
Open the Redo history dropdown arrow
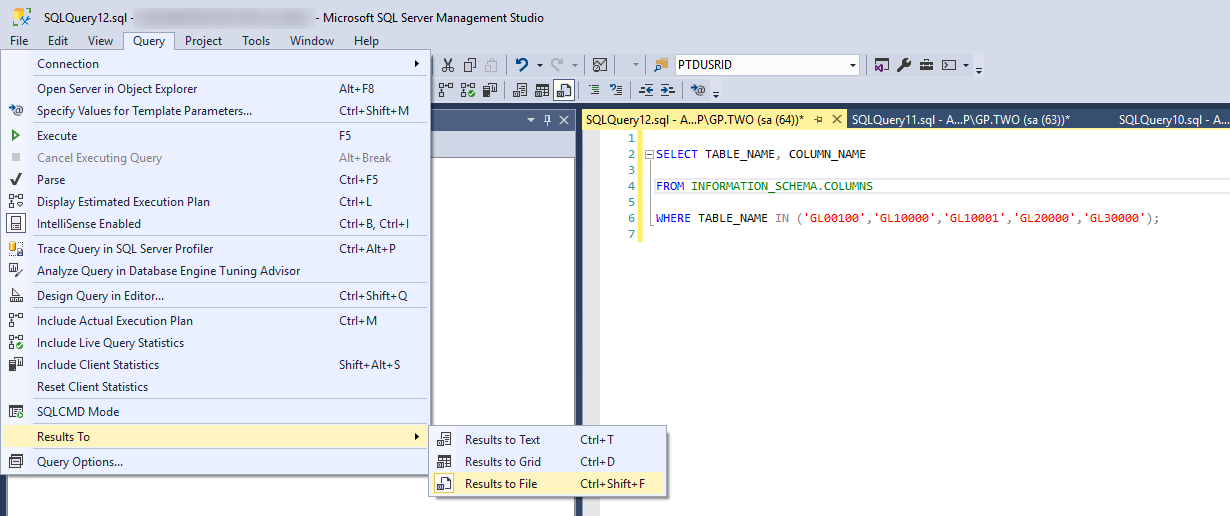click(575, 65)
